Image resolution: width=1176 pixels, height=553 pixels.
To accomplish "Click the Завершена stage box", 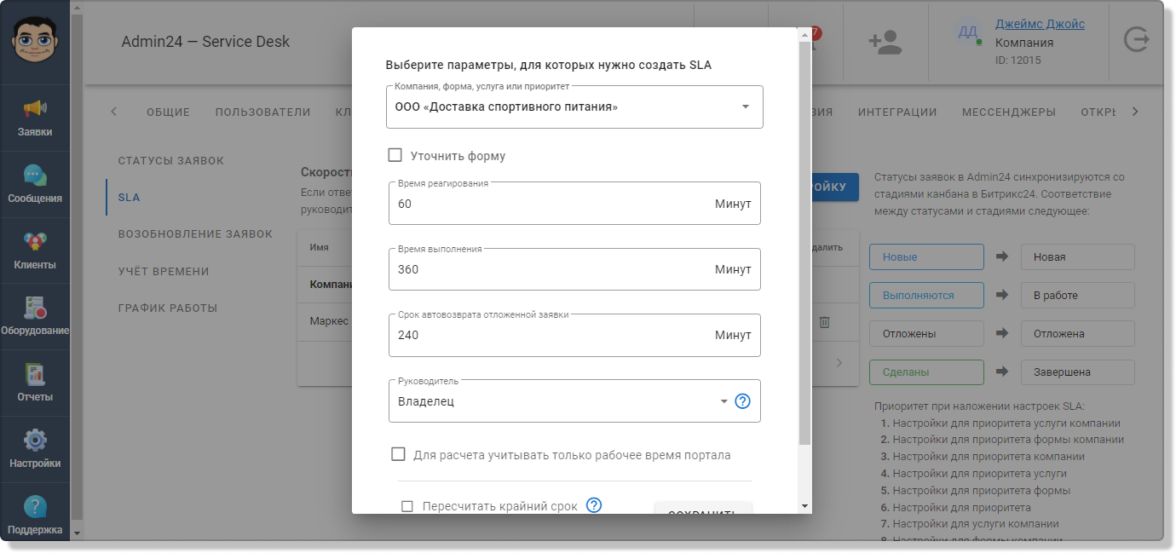I will 1078,372.
